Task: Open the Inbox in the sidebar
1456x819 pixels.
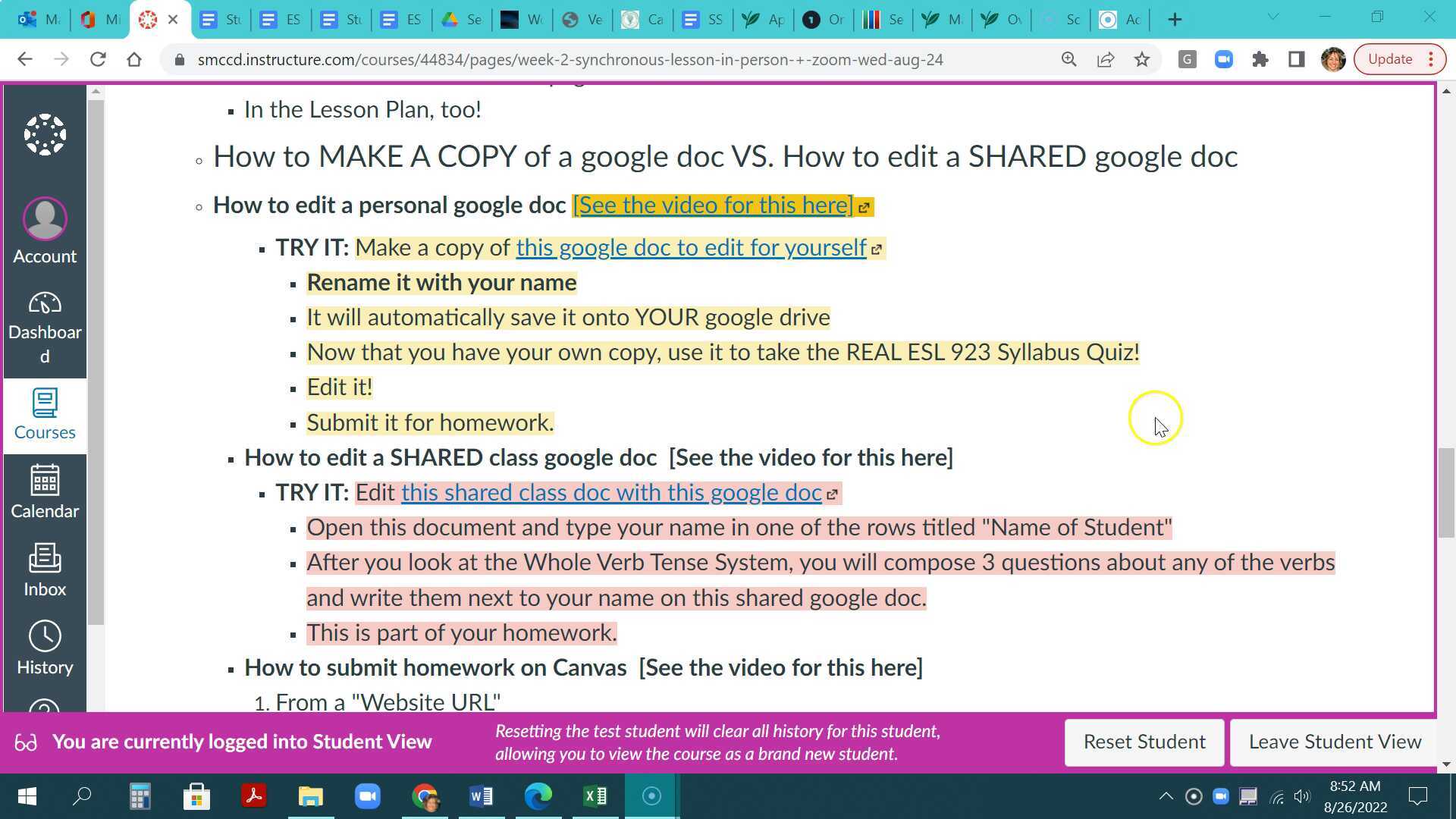Action: (x=45, y=570)
